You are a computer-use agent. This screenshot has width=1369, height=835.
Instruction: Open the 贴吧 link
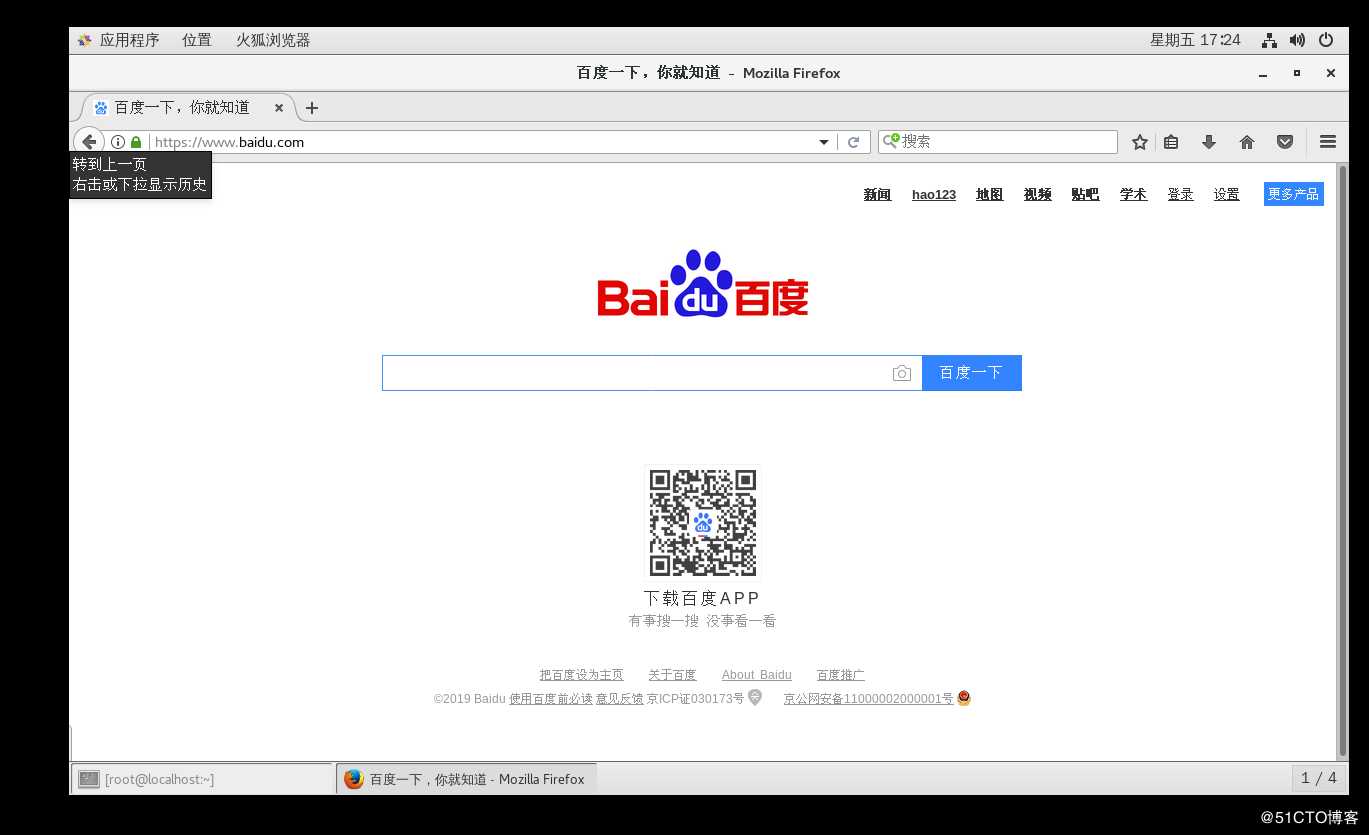pyautogui.click(x=1085, y=195)
